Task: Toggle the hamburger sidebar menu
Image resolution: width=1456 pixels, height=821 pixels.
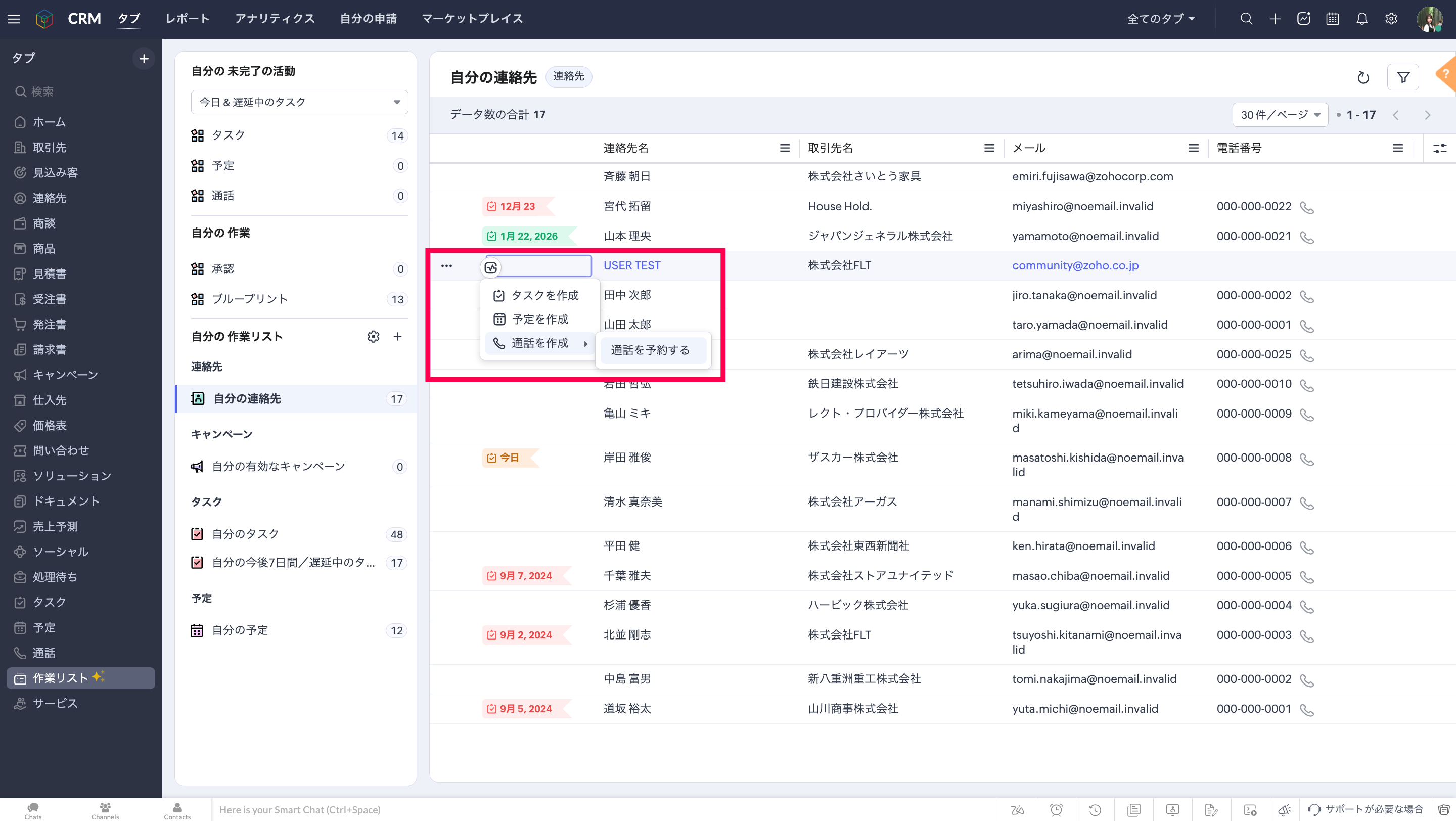Action: [x=14, y=19]
